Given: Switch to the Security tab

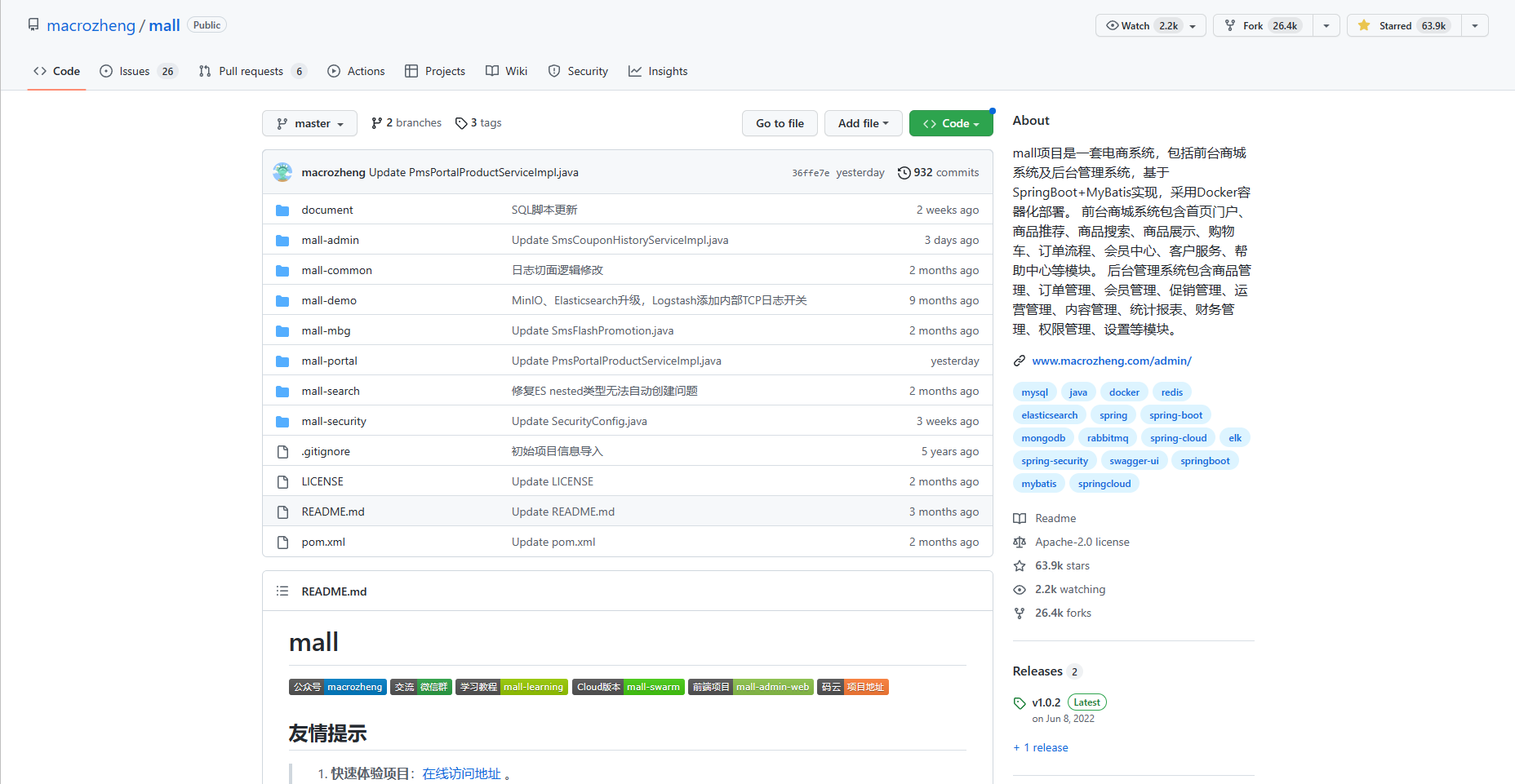Looking at the screenshot, I should (x=578, y=71).
